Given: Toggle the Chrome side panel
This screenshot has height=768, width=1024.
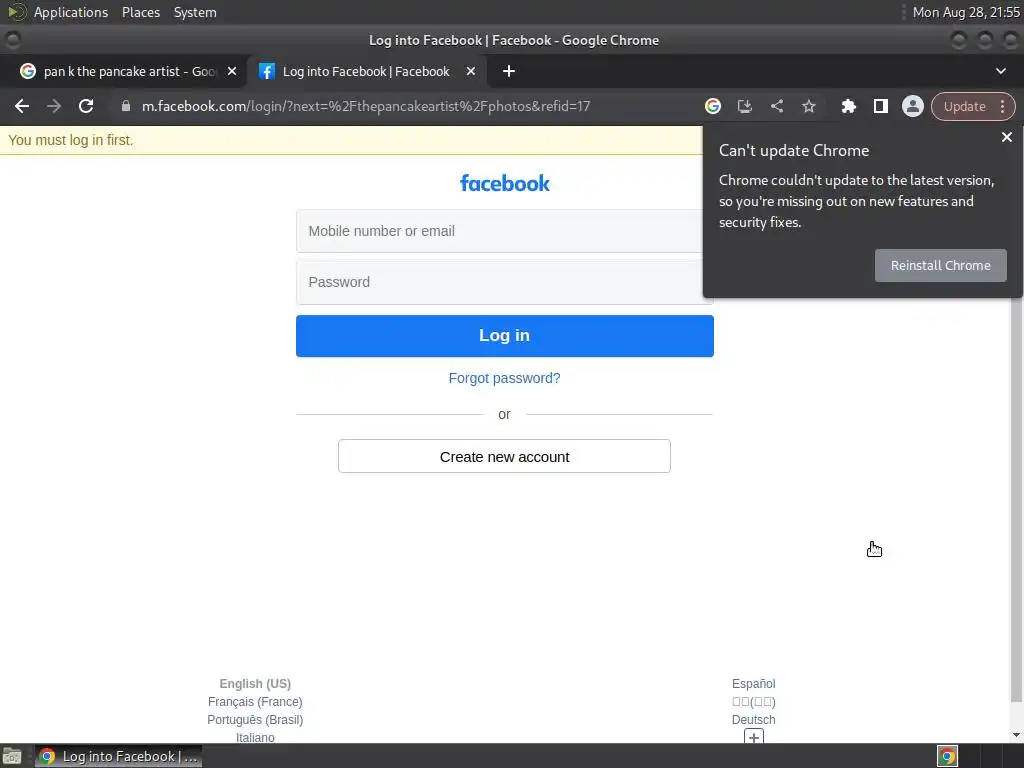Looking at the screenshot, I should click(x=880, y=106).
